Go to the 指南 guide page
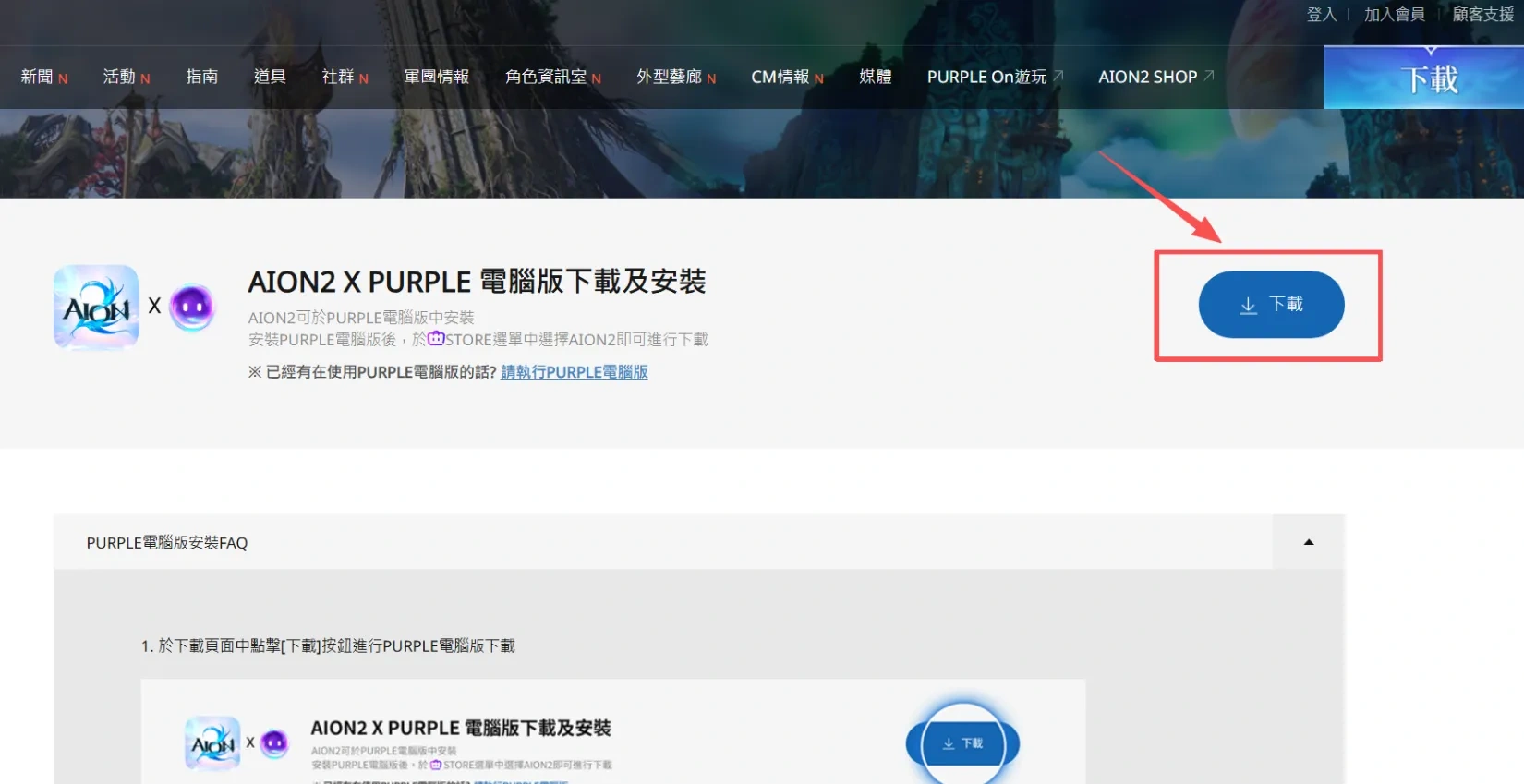1524x784 pixels. 201,77
